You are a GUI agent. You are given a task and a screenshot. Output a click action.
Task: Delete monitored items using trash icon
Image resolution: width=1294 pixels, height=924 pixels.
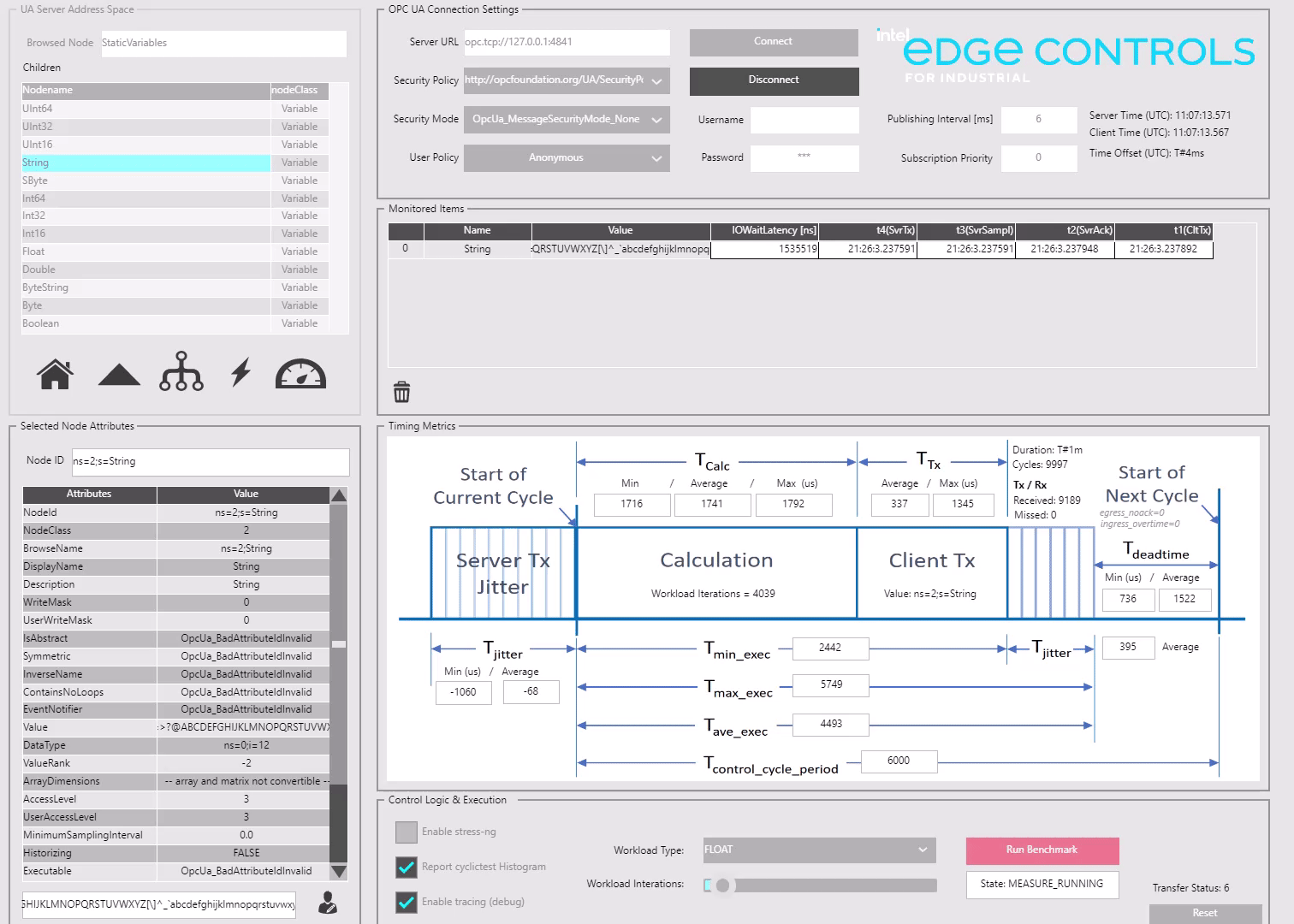pos(402,391)
